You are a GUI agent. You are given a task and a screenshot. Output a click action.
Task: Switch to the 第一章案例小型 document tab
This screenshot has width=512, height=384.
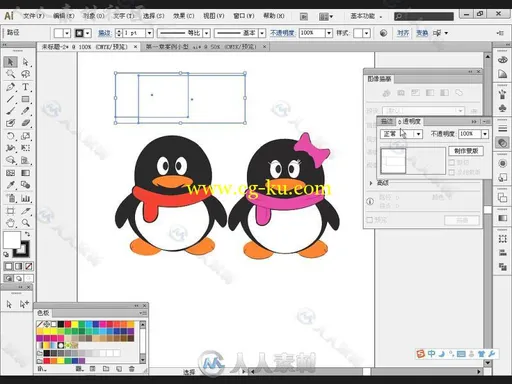click(x=201, y=47)
